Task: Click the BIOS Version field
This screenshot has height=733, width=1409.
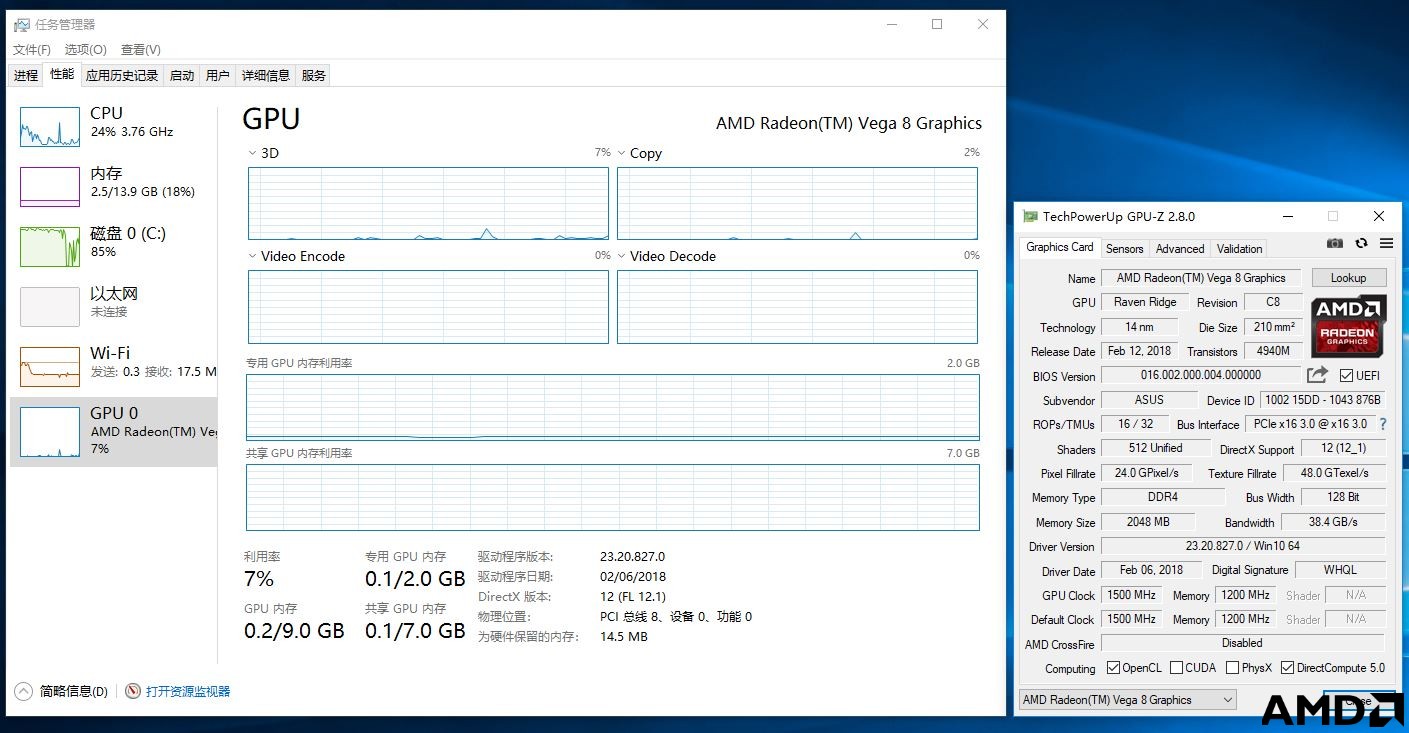Action: (1201, 376)
